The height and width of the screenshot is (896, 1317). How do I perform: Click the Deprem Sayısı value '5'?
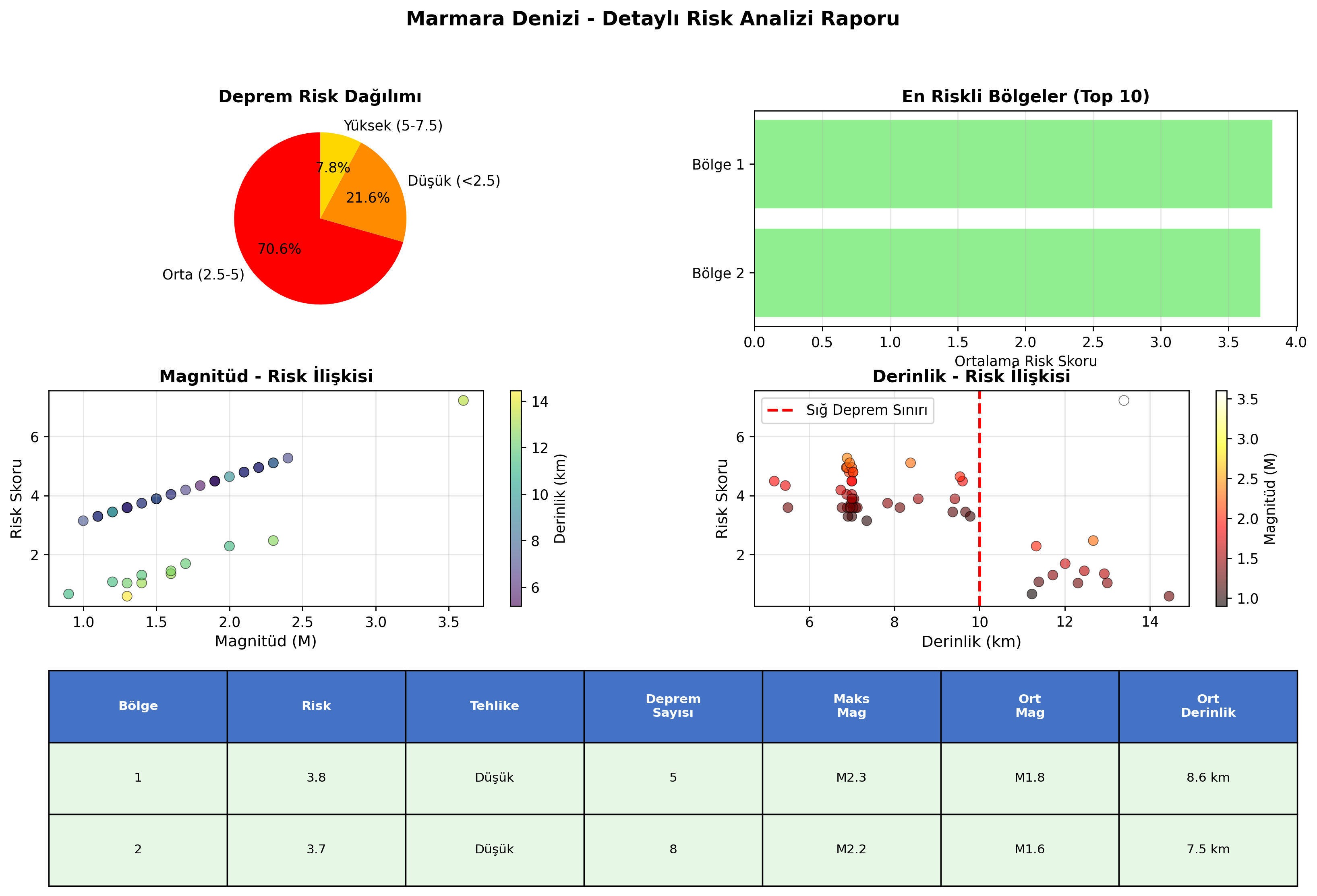(673, 778)
